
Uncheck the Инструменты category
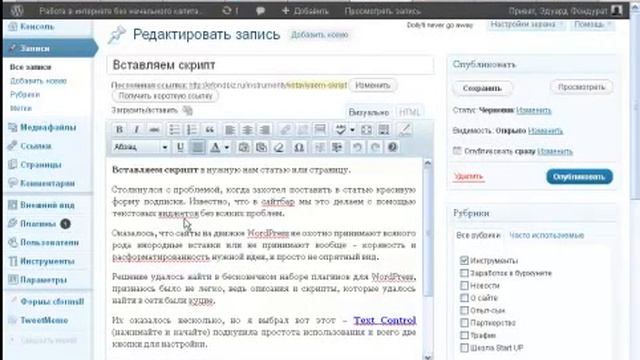click(464, 260)
